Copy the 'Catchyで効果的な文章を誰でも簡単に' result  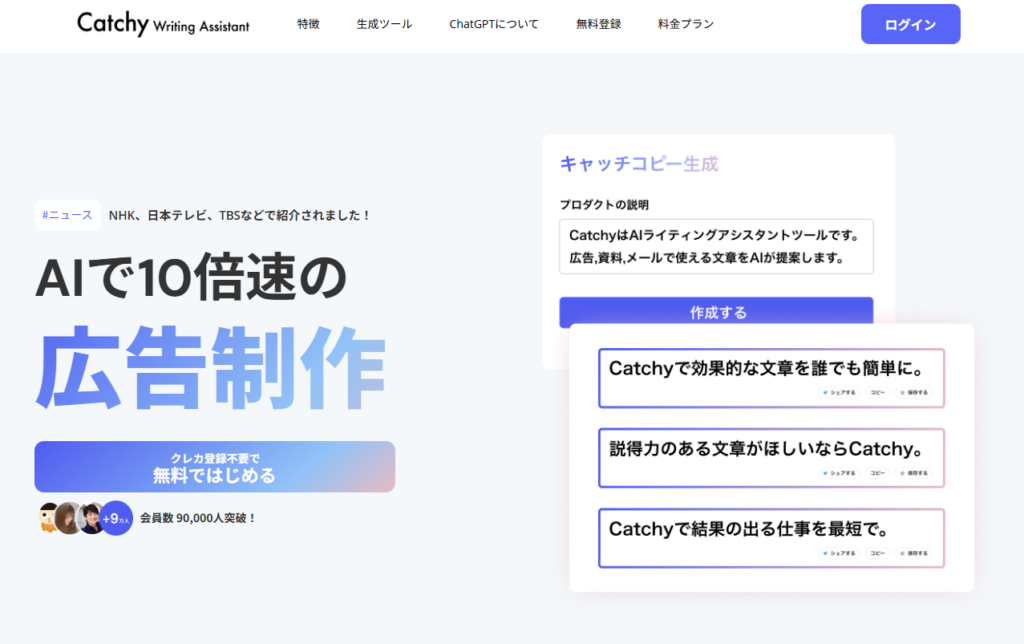[x=878, y=393]
